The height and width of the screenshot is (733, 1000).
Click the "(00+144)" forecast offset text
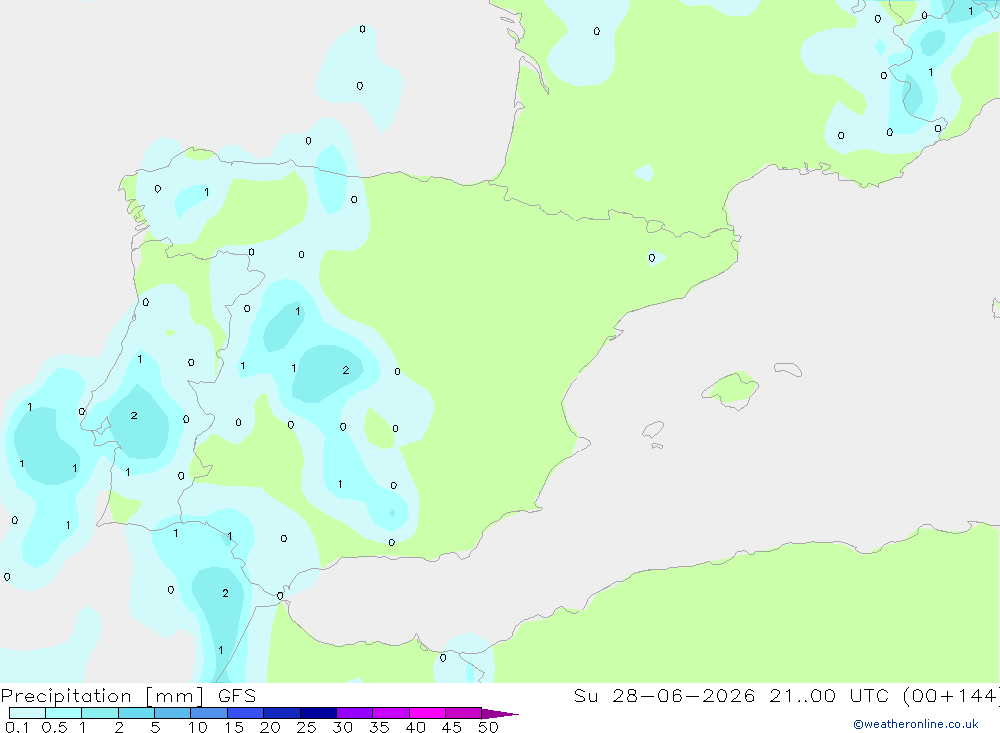point(951,695)
